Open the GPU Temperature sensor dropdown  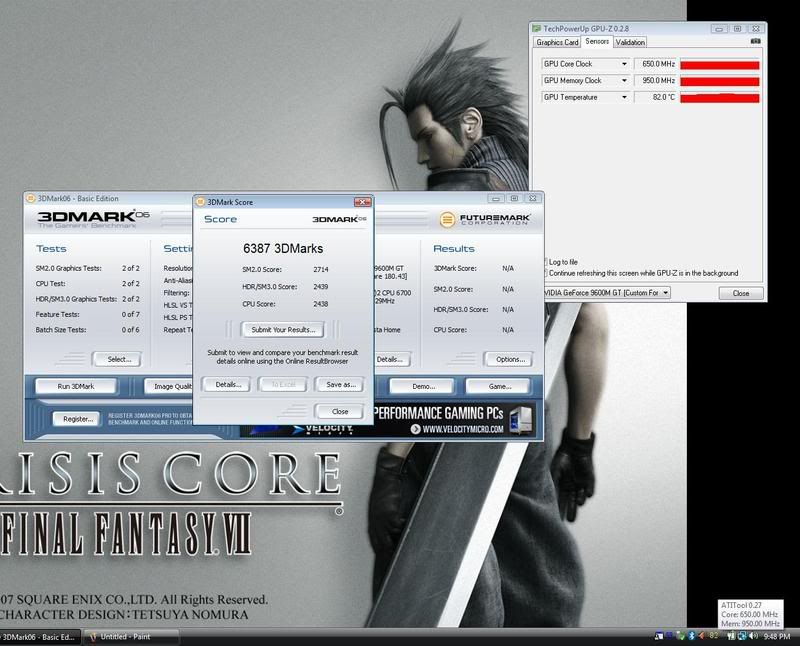624,97
